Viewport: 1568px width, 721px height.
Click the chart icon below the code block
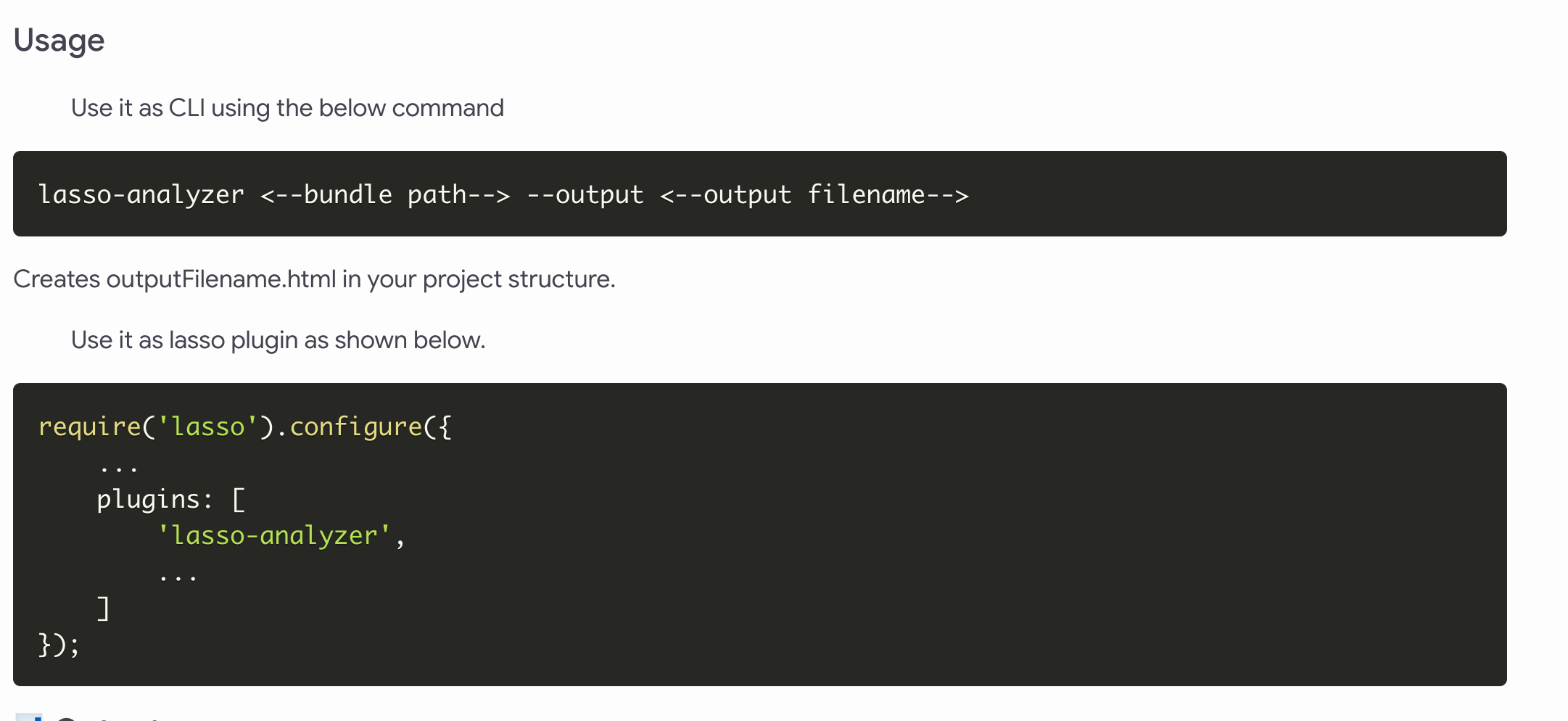[29, 717]
